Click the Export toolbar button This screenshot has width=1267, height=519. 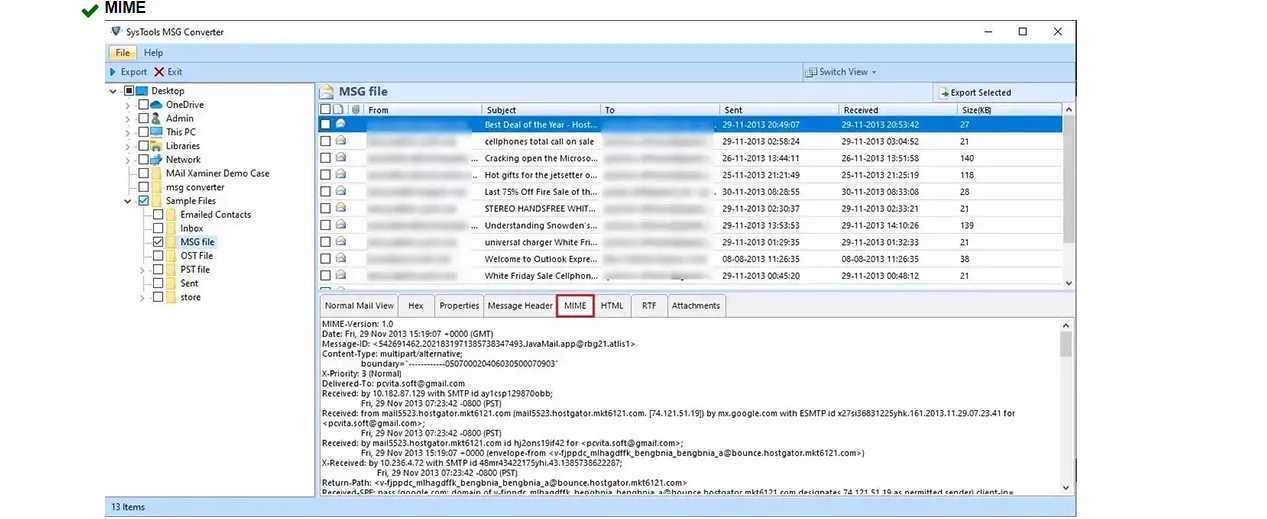[128, 72]
